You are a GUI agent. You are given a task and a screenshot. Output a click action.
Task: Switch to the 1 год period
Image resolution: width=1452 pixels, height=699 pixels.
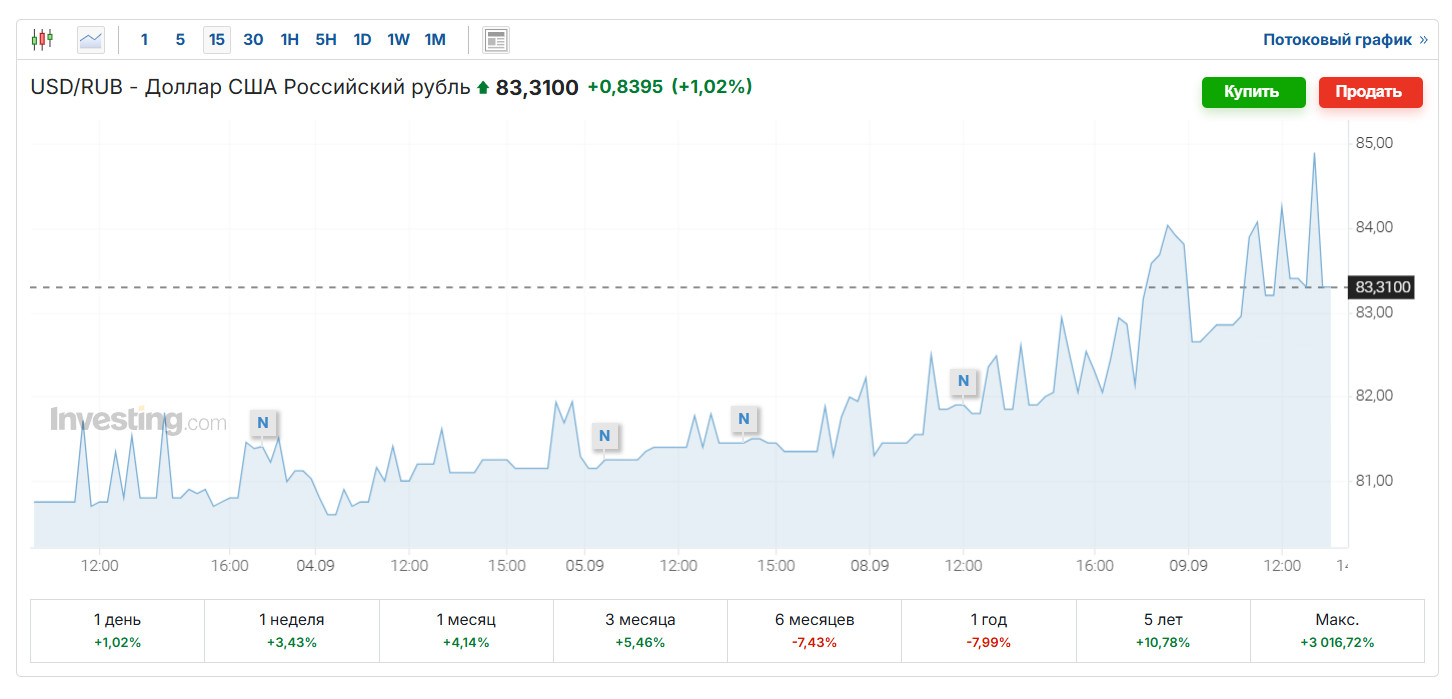pyautogui.click(x=988, y=630)
